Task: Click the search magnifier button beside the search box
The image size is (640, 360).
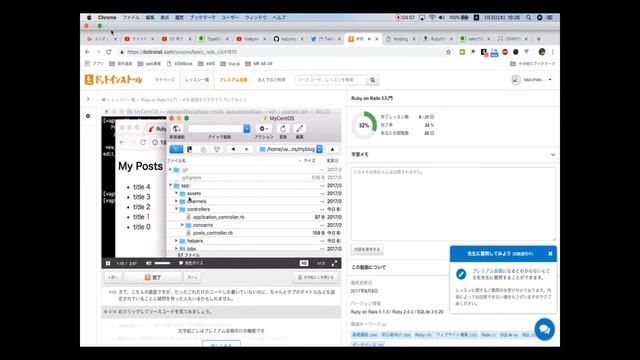Action: click(x=373, y=80)
